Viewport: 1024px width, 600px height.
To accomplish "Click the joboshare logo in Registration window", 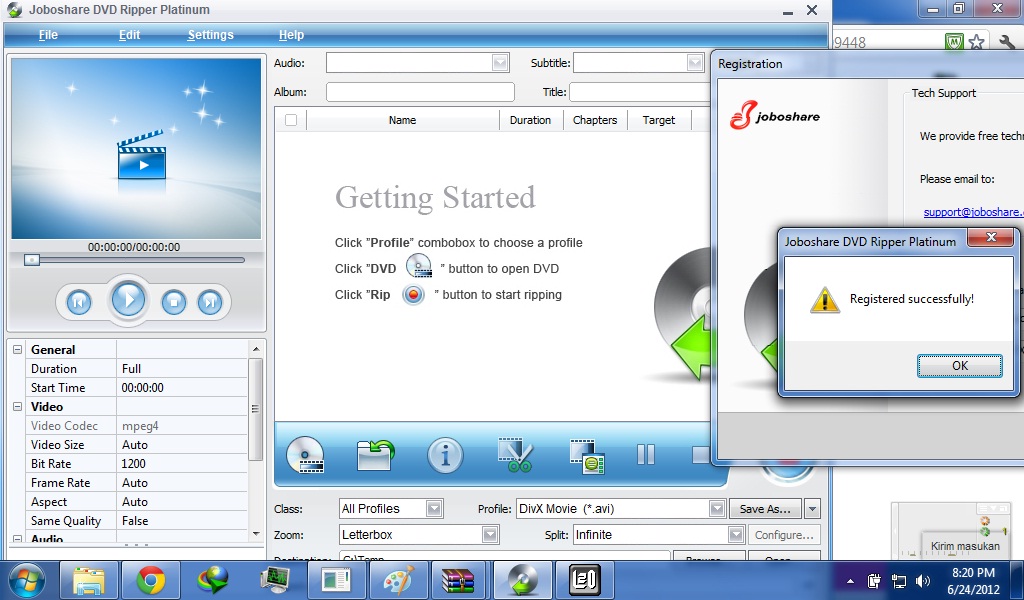I will pyautogui.click(x=775, y=115).
